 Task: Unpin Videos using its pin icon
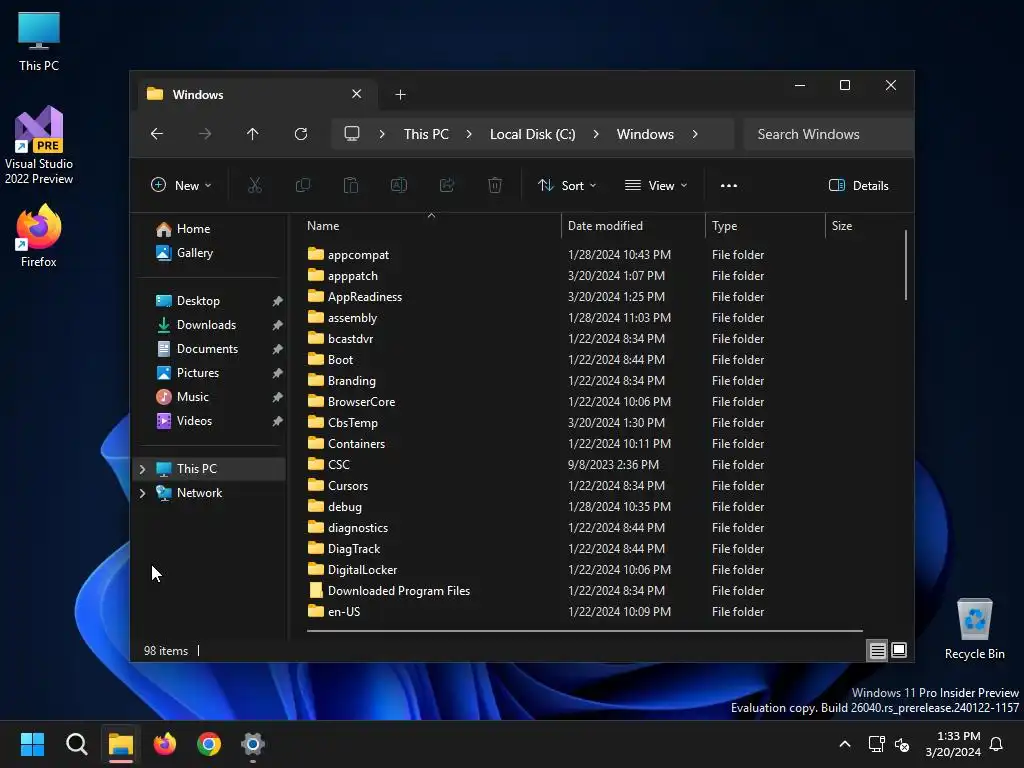(278, 421)
